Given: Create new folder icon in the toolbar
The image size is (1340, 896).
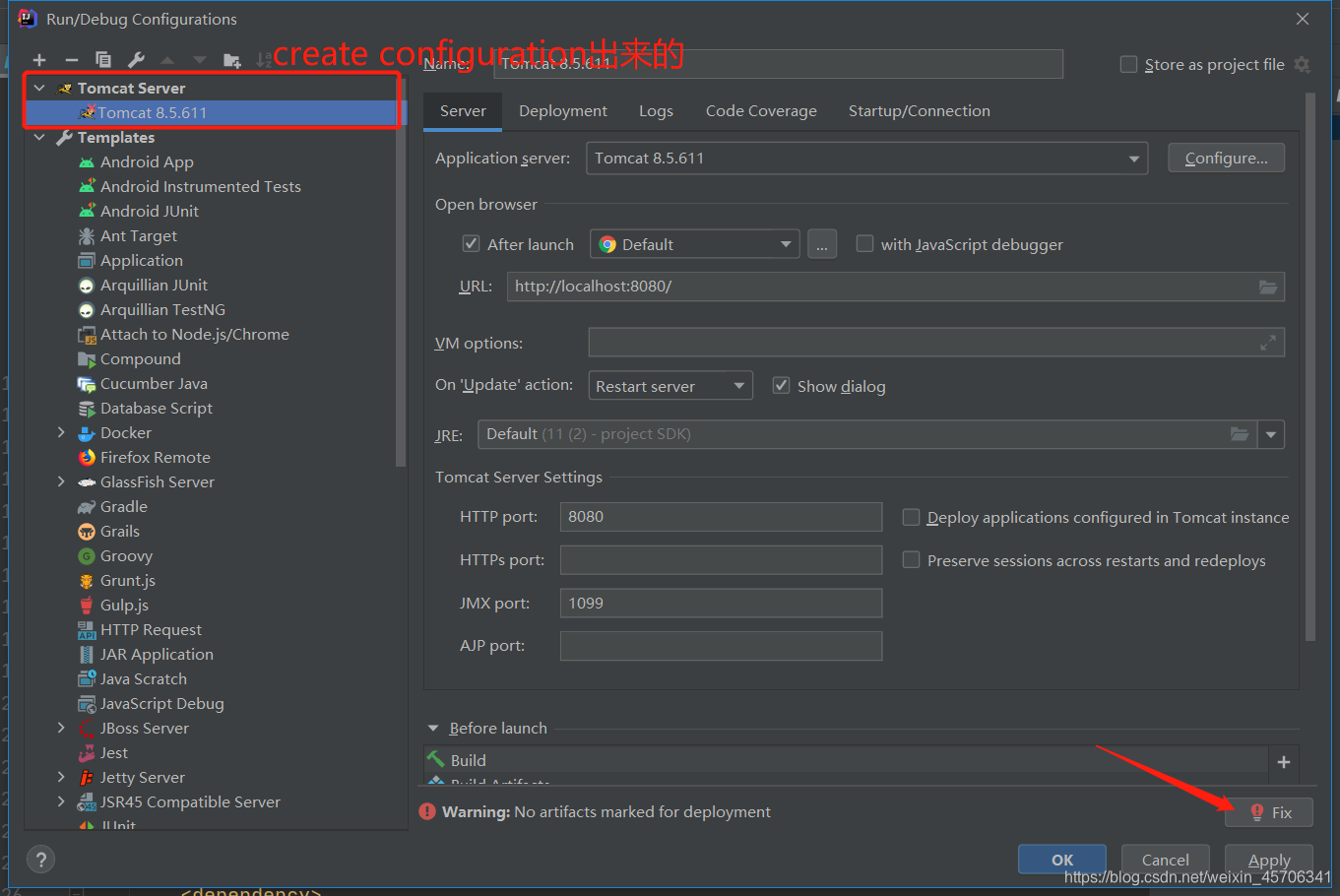Looking at the screenshot, I should click(x=232, y=60).
